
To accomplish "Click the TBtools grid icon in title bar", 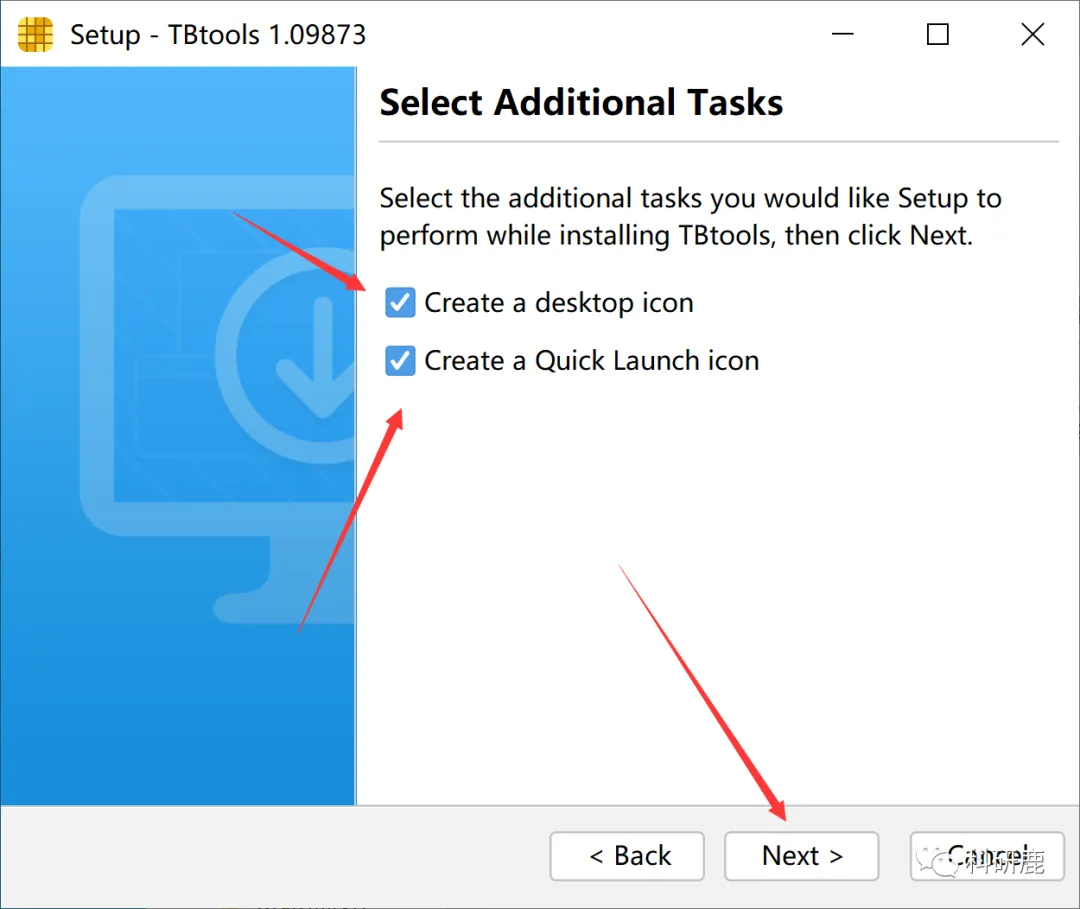I will 35,34.
